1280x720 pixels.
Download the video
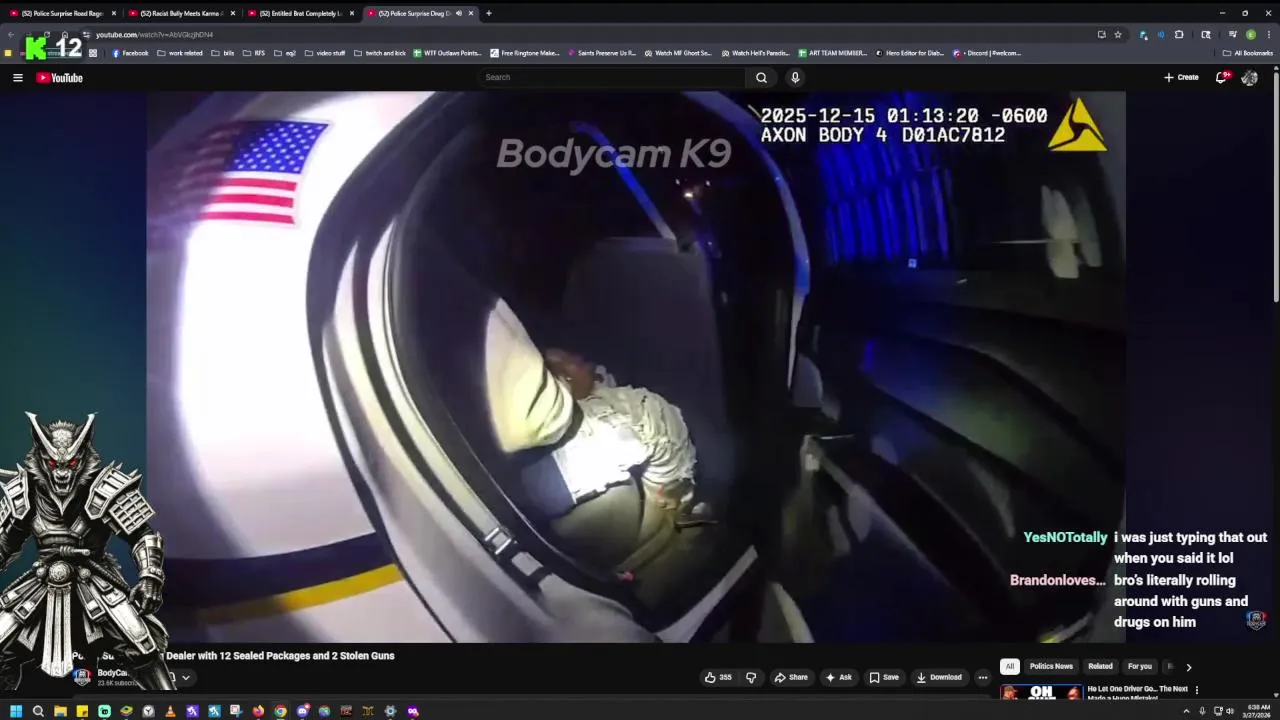(x=939, y=677)
